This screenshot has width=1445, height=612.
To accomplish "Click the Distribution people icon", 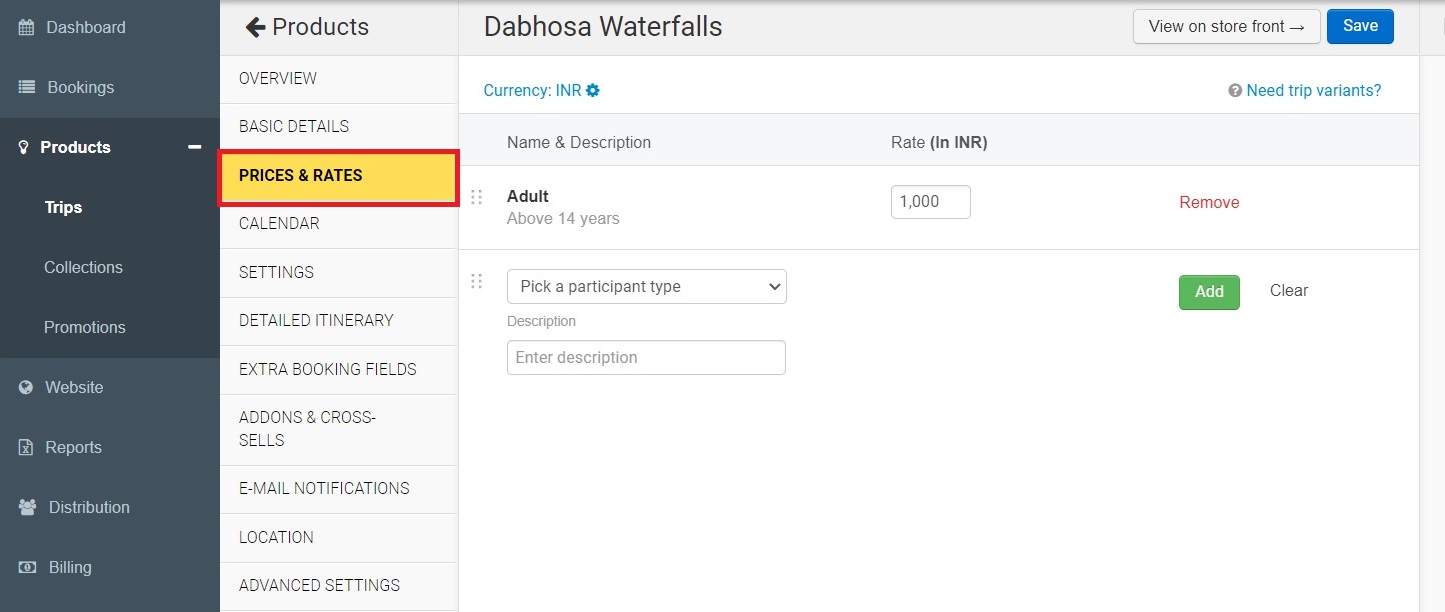I will click(27, 507).
